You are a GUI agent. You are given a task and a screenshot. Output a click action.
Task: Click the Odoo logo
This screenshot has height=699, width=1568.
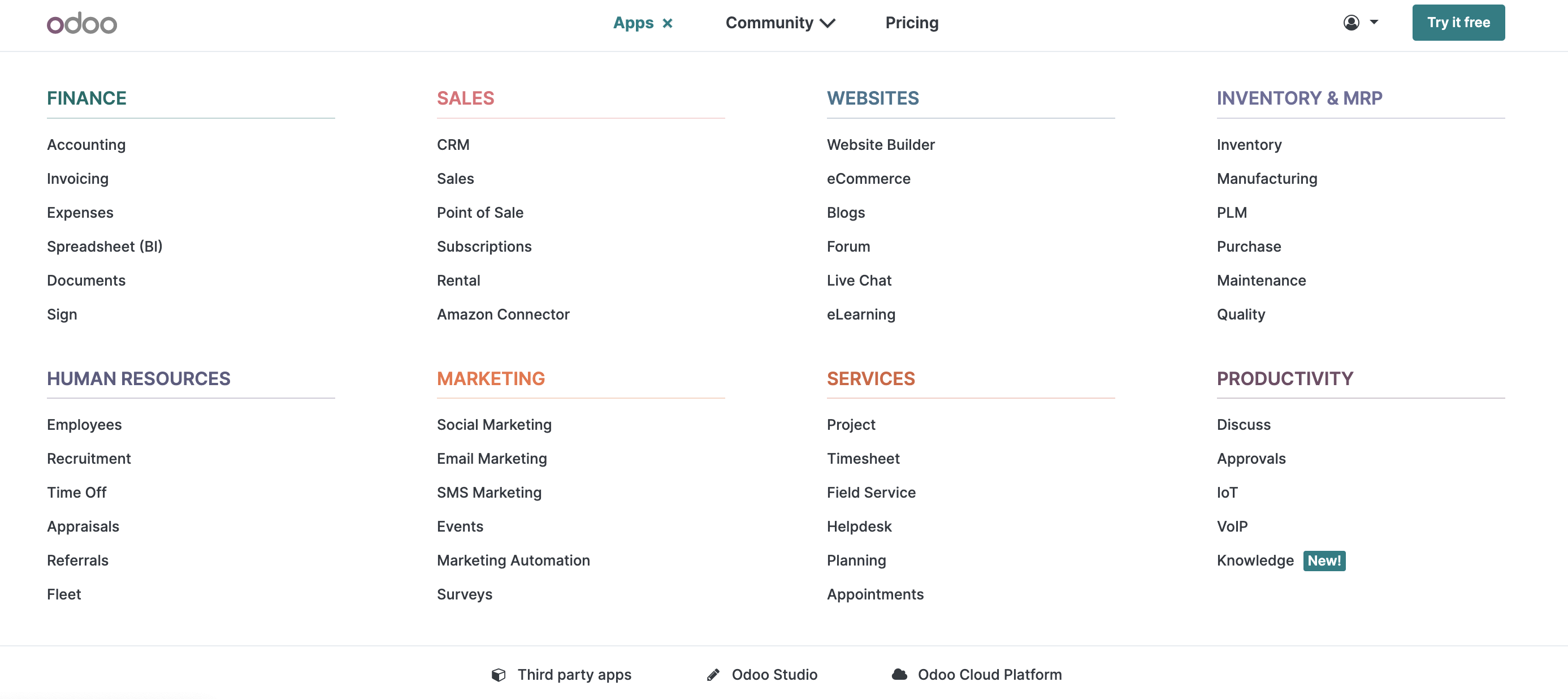[81, 23]
